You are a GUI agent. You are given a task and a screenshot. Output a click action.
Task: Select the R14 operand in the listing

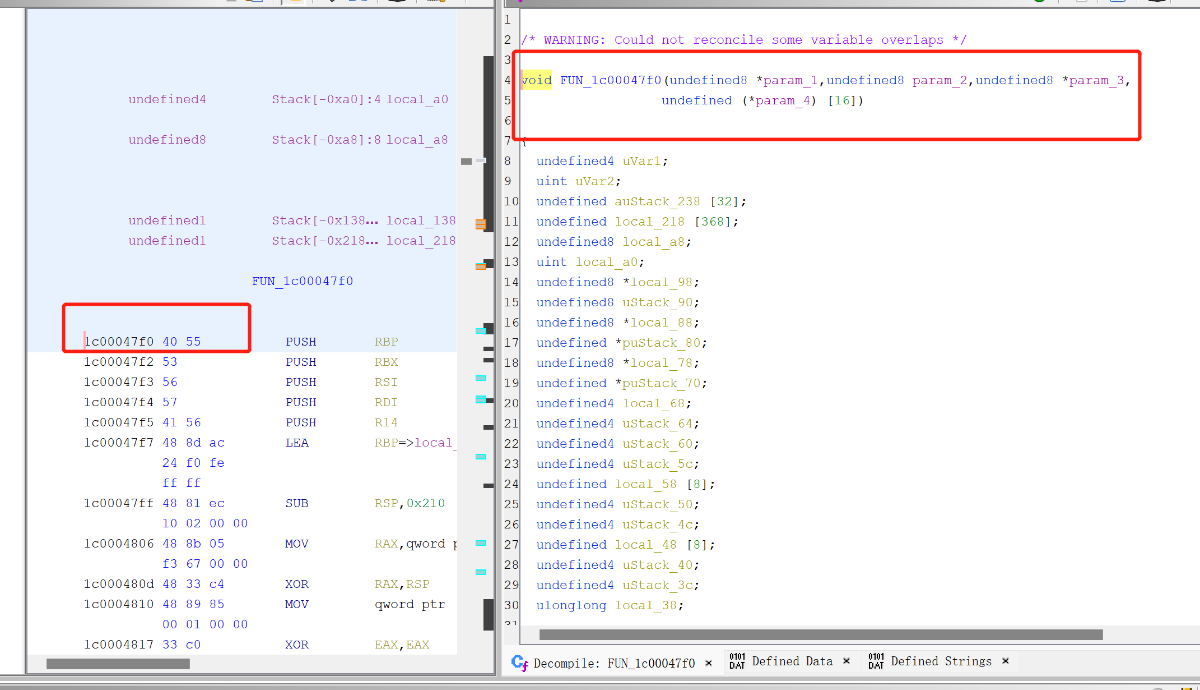click(x=386, y=422)
